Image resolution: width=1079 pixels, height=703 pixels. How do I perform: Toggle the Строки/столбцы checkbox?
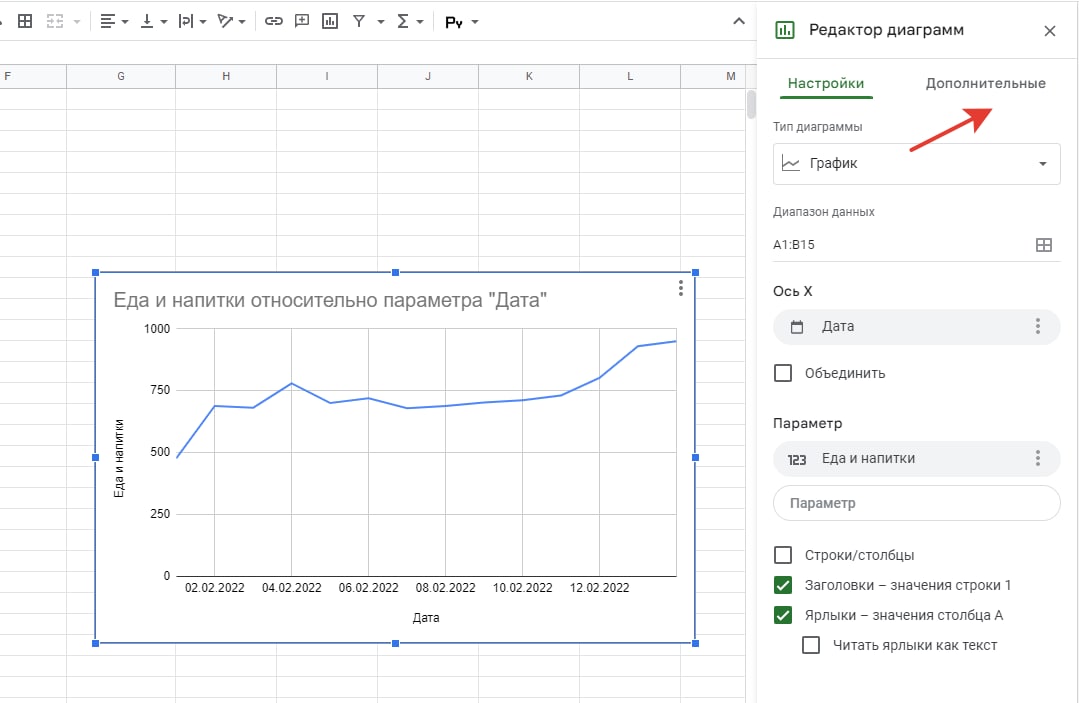784,555
